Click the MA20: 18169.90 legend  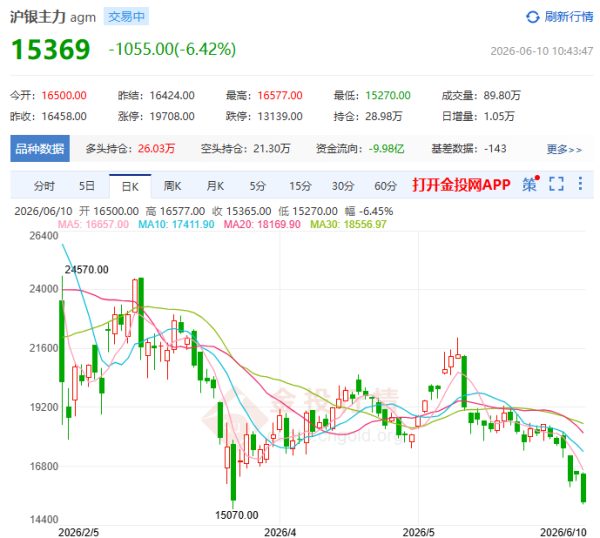[262, 224]
